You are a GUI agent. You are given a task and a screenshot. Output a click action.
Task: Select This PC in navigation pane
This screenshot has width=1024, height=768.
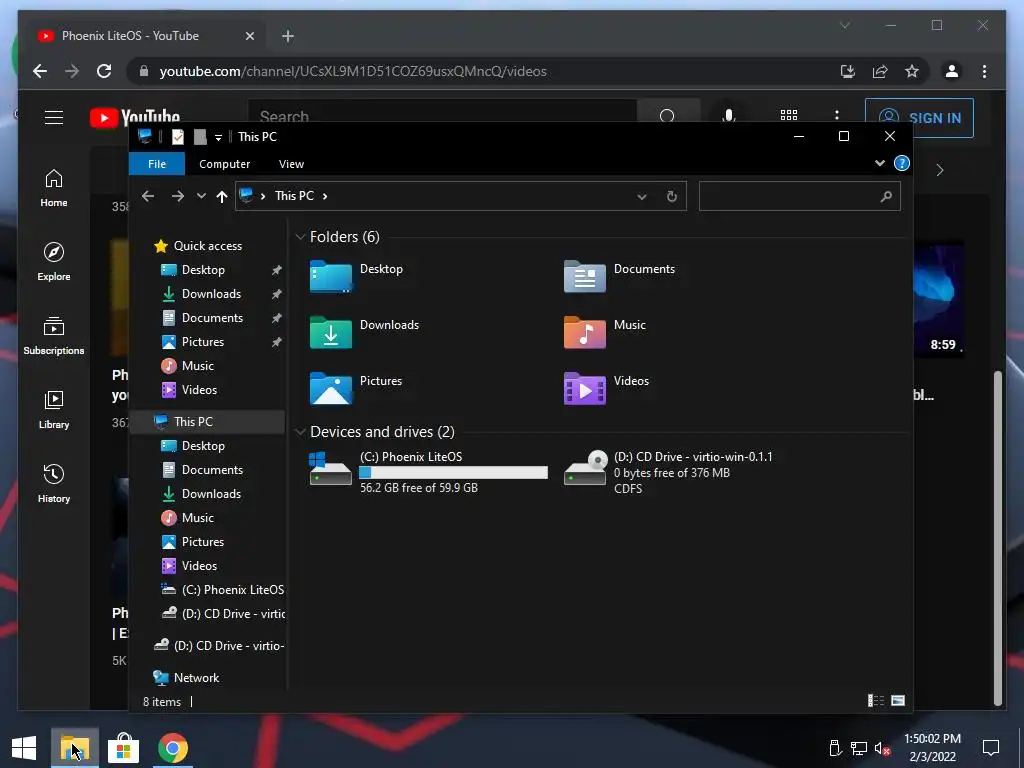click(x=208, y=422)
